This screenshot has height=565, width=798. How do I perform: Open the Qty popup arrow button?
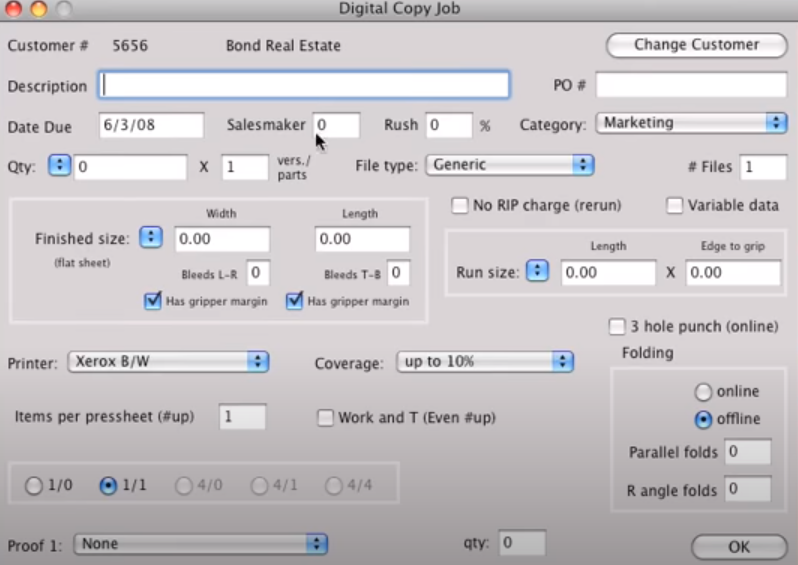(59, 165)
